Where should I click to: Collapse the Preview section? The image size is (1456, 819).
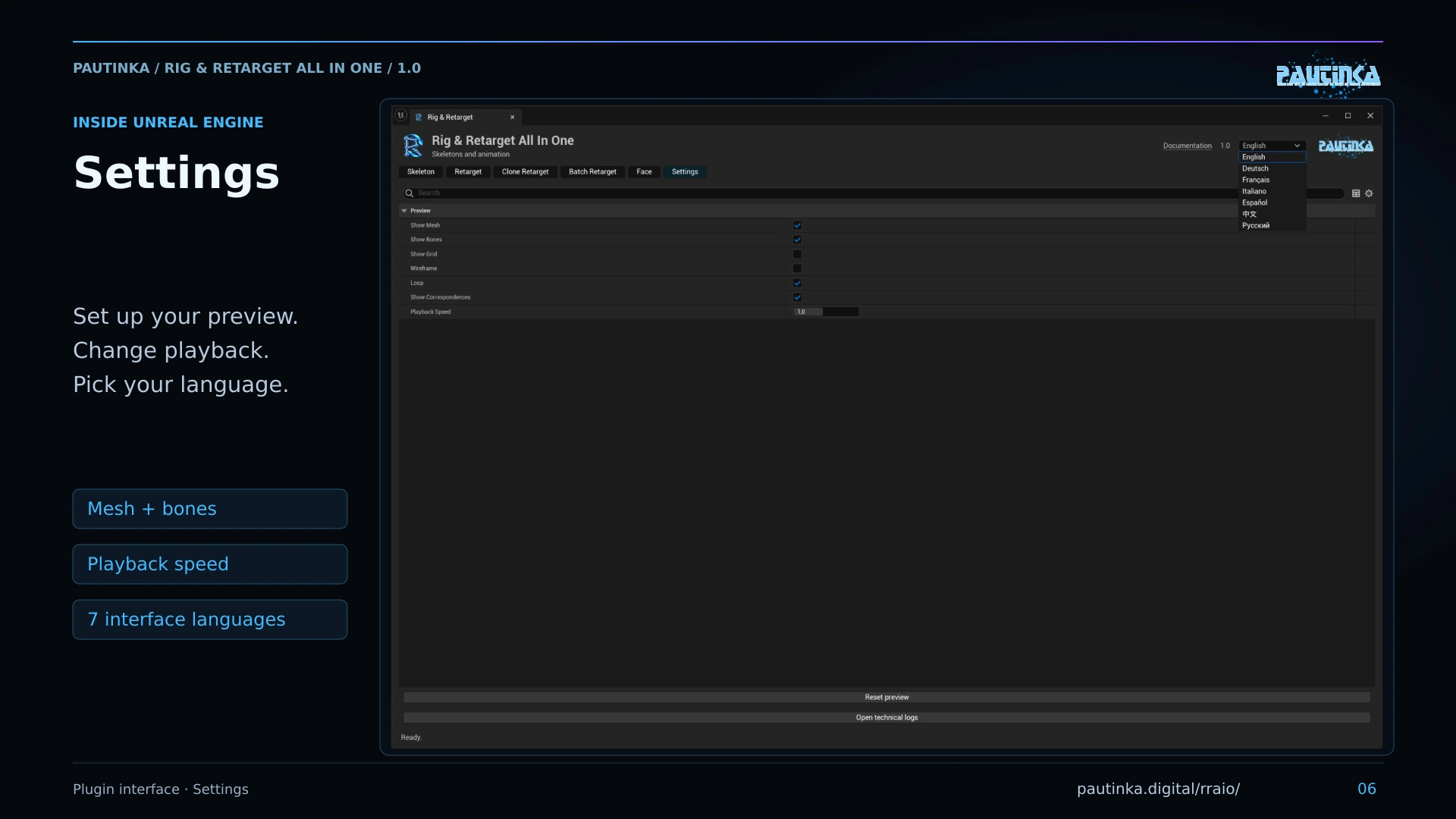pos(404,211)
